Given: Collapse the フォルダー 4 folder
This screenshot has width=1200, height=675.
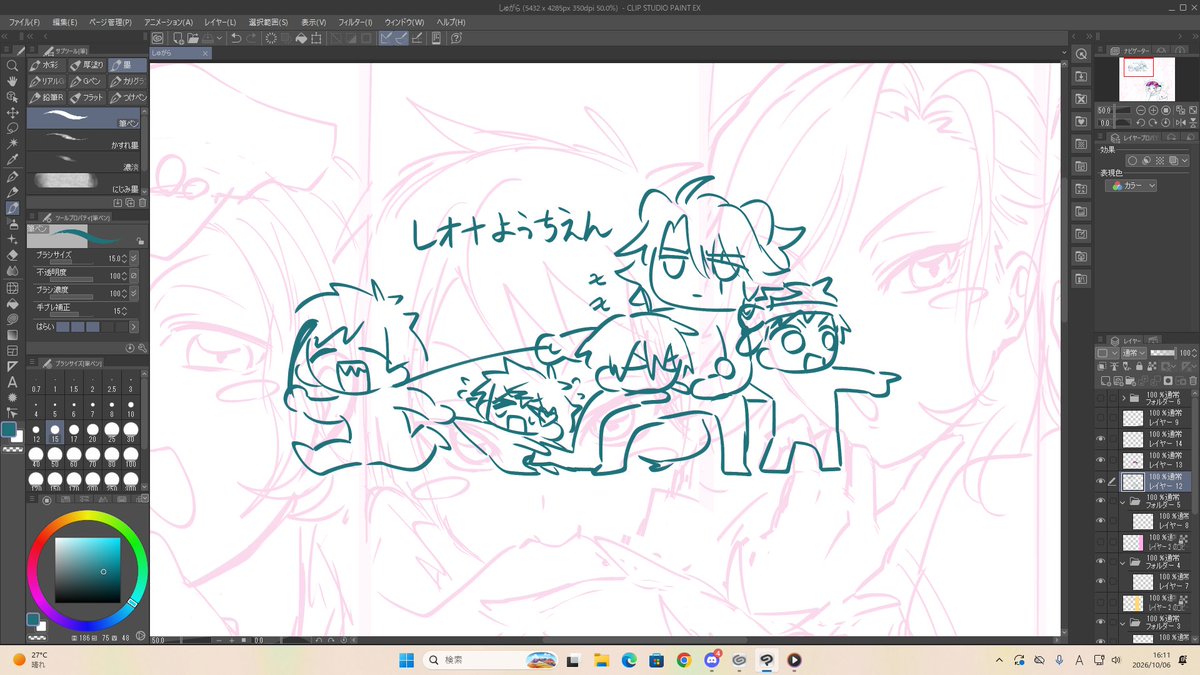Looking at the screenshot, I should pos(1124,561).
